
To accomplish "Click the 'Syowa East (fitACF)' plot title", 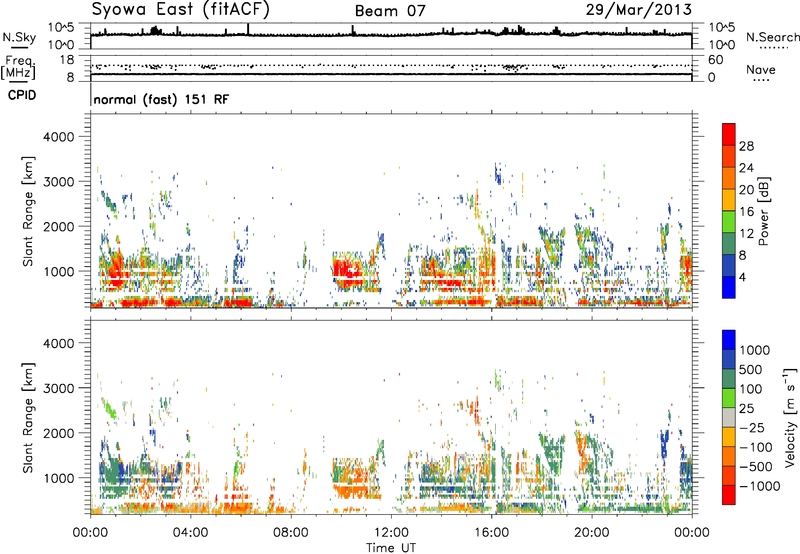I will 180,9.
